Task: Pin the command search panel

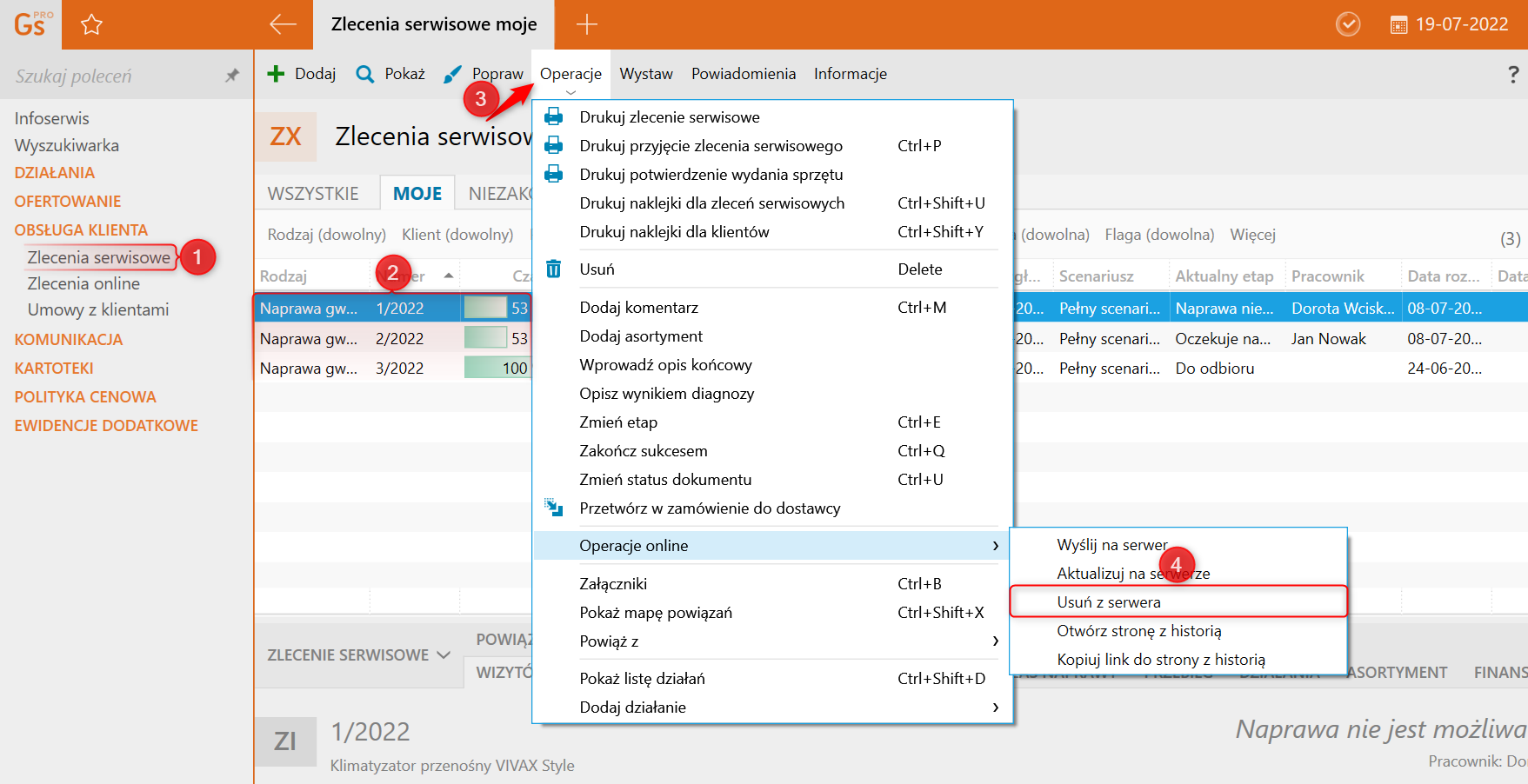Action: pos(232,76)
